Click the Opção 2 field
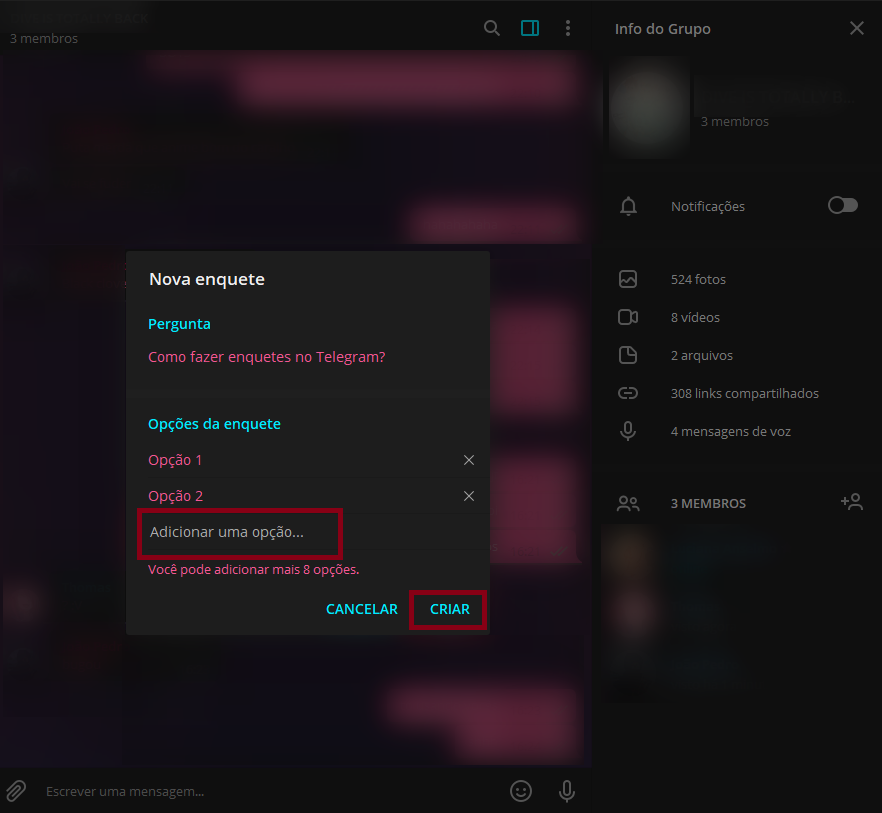Screen dimensions: 882x813 301,496
